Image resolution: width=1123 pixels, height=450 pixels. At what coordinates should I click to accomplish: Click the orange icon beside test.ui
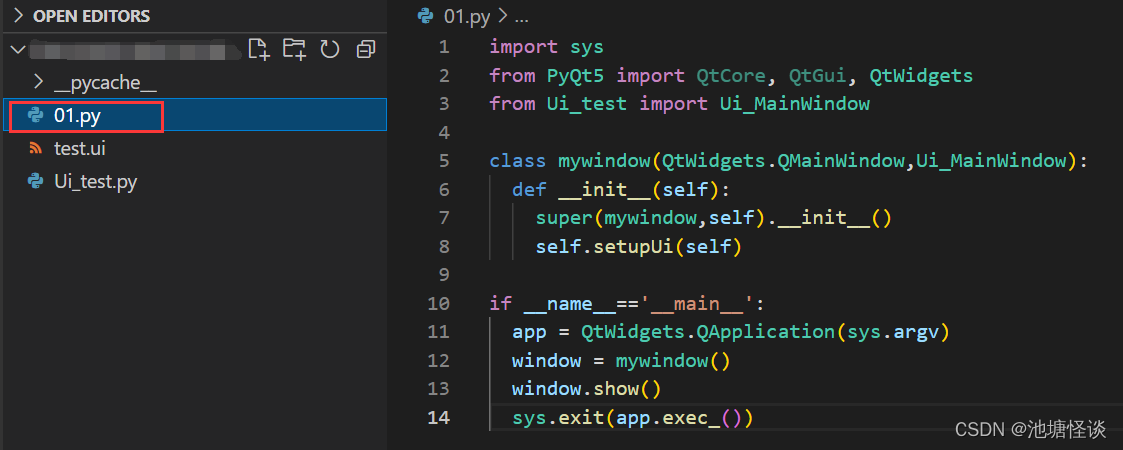pos(34,148)
